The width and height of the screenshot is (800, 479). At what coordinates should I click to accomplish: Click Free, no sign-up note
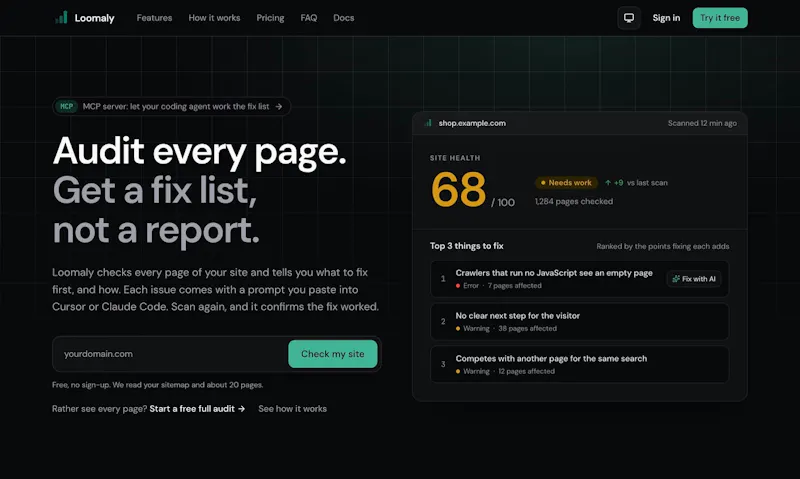pos(157,385)
